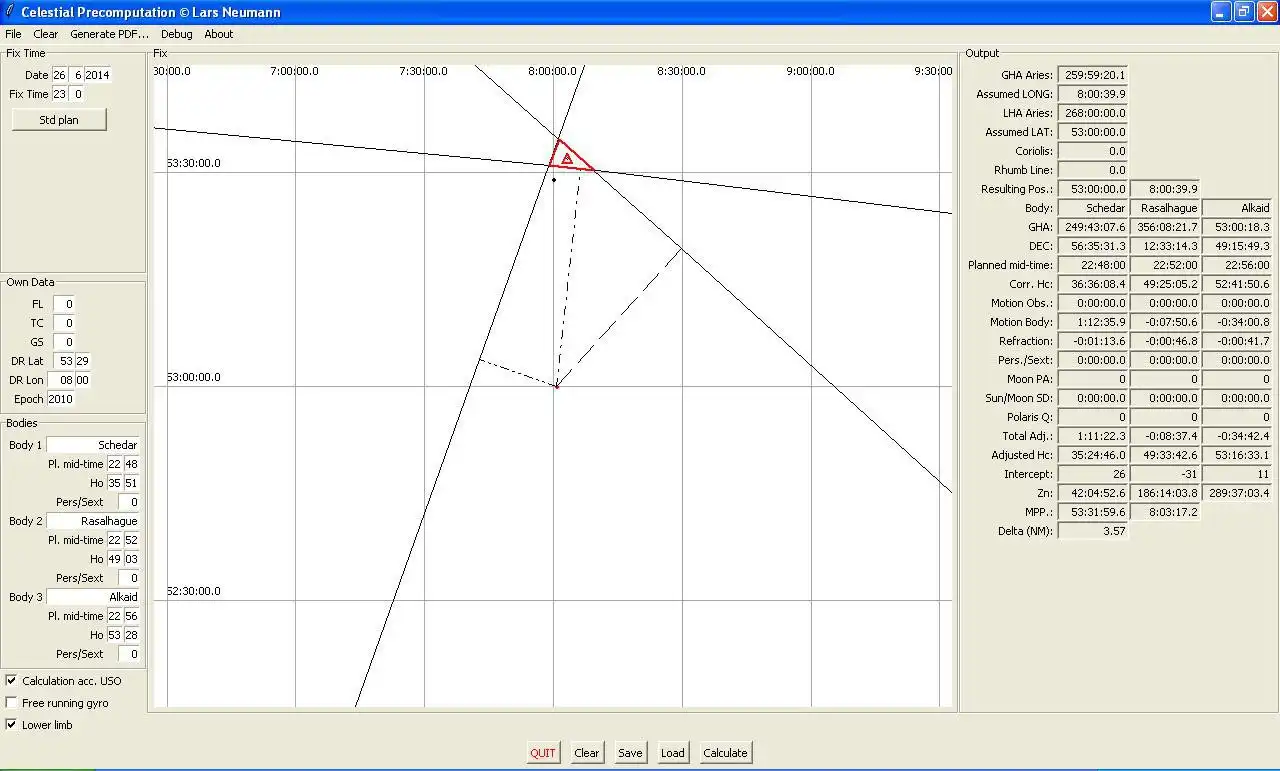Click Schedar's Total Adj. value
The height and width of the screenshot is (771, 1280).
pyautogui.click(x=1093, y=436)
